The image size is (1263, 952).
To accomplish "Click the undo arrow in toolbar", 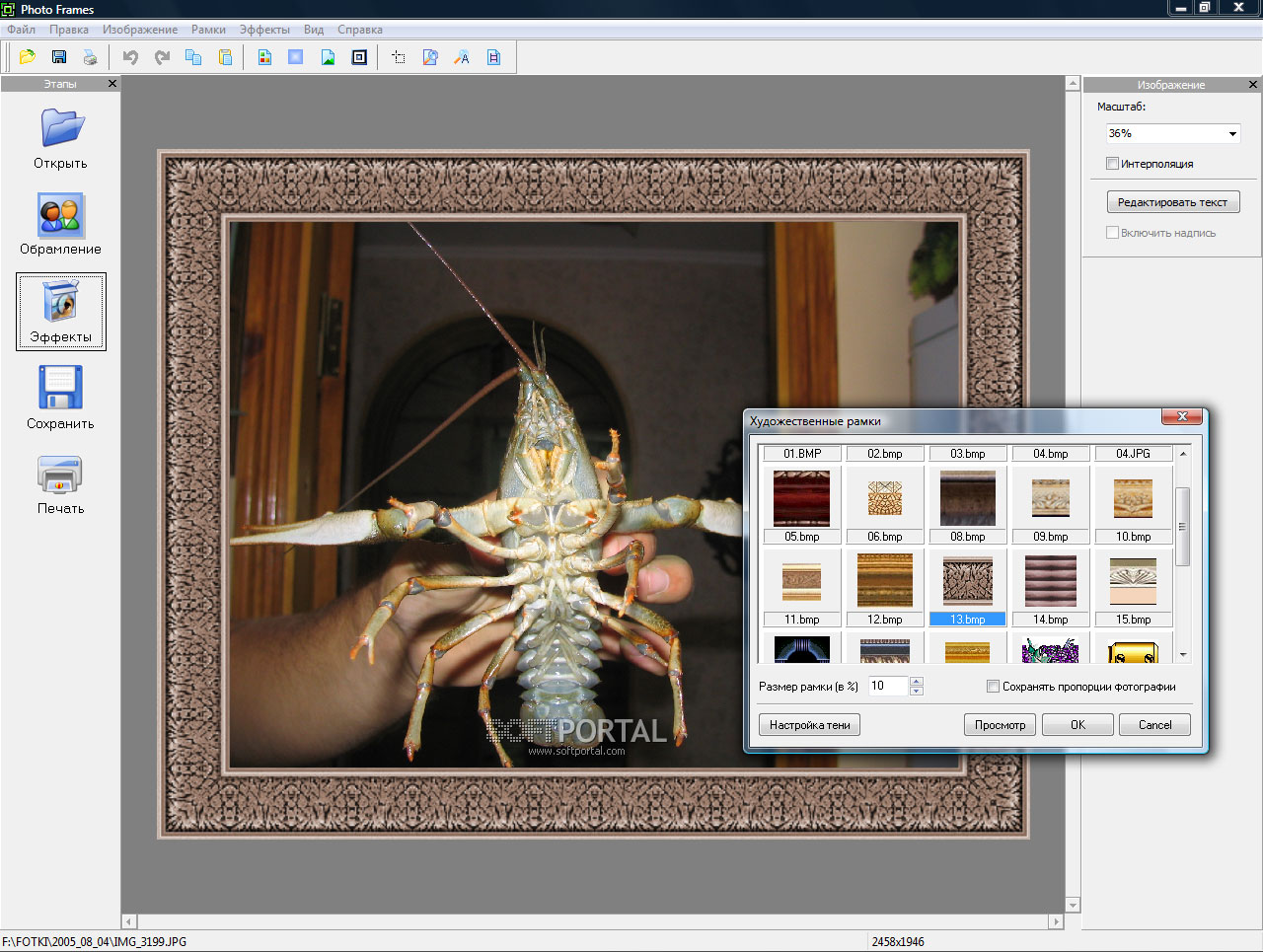I will click(130, 57).
